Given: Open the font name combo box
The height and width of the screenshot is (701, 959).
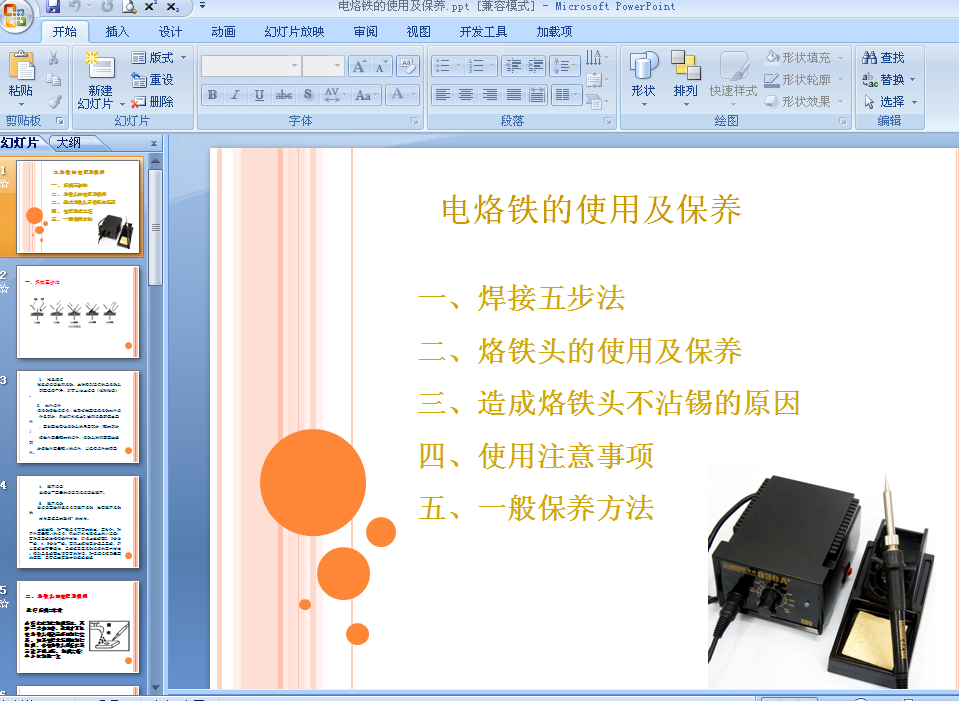Looking at the screenshot, I should tap(251, 66).
